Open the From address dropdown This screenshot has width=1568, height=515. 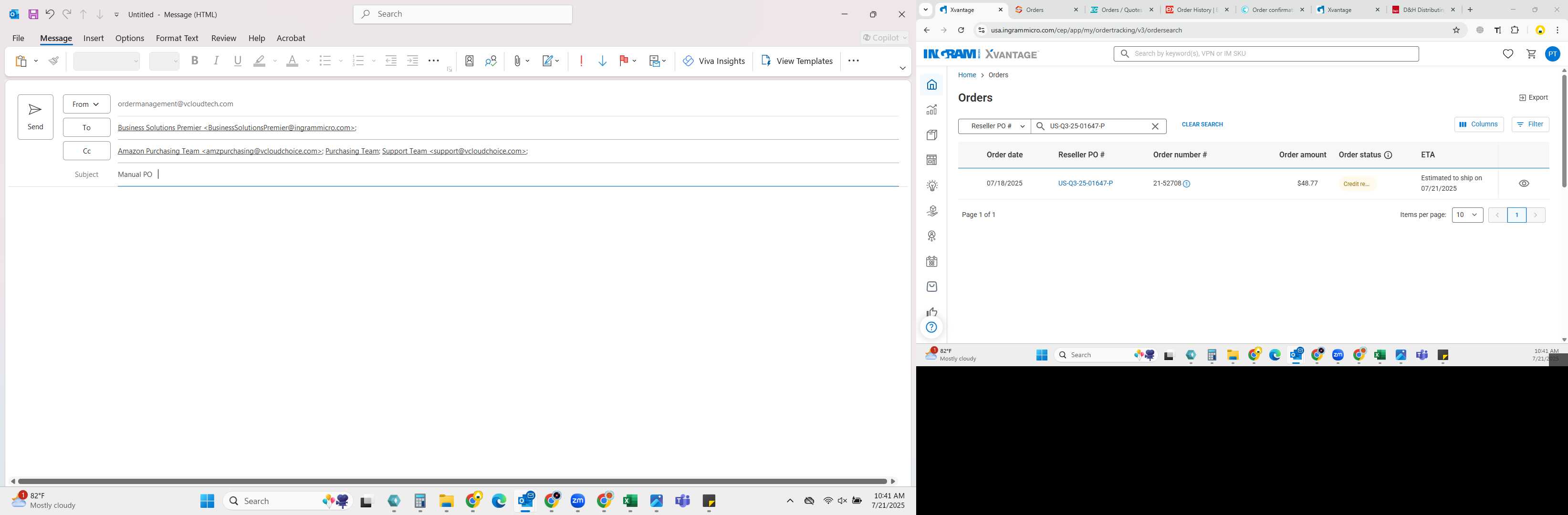pyautogui.click(x=86, y=104)
